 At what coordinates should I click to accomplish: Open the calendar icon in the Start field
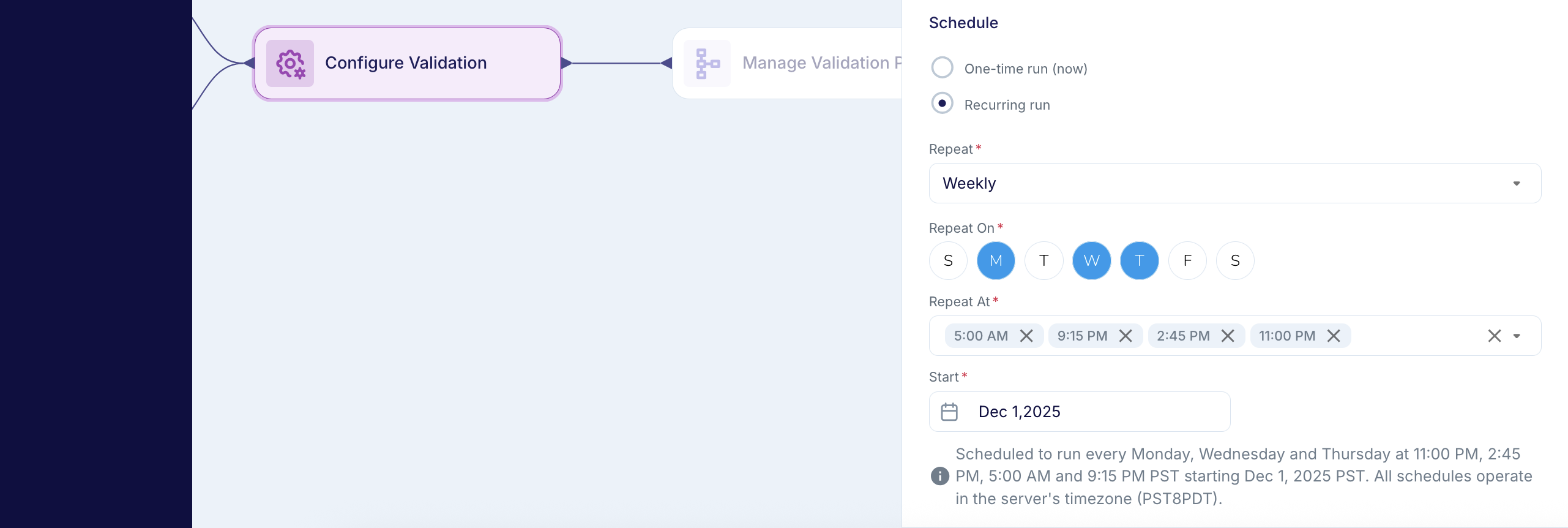(x=950, y=411)
